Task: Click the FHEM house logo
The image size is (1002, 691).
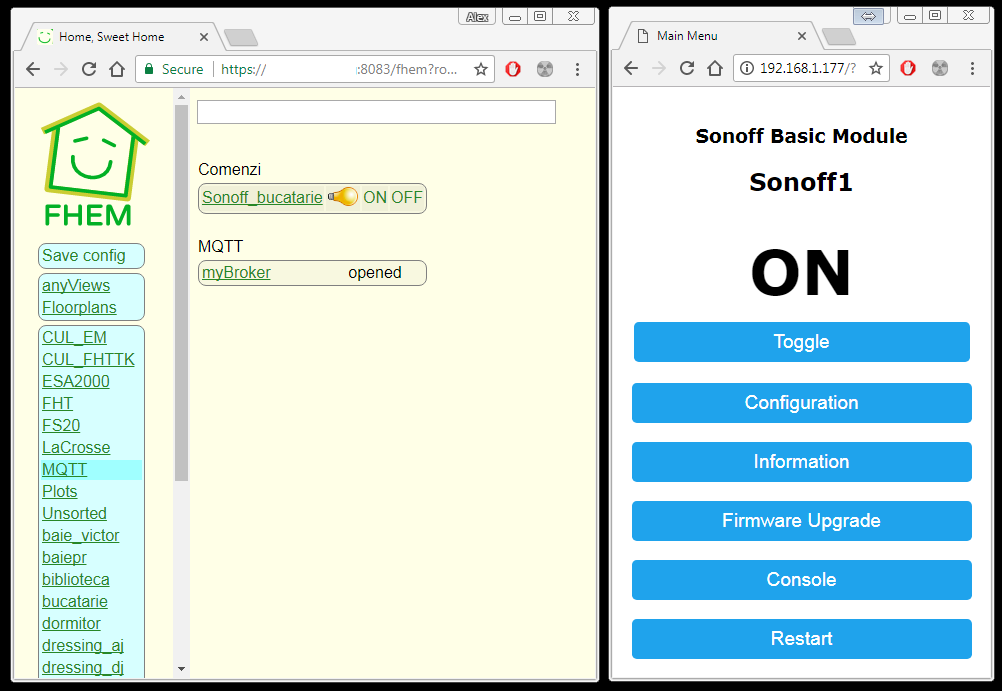Action: [x=93, y=164]
